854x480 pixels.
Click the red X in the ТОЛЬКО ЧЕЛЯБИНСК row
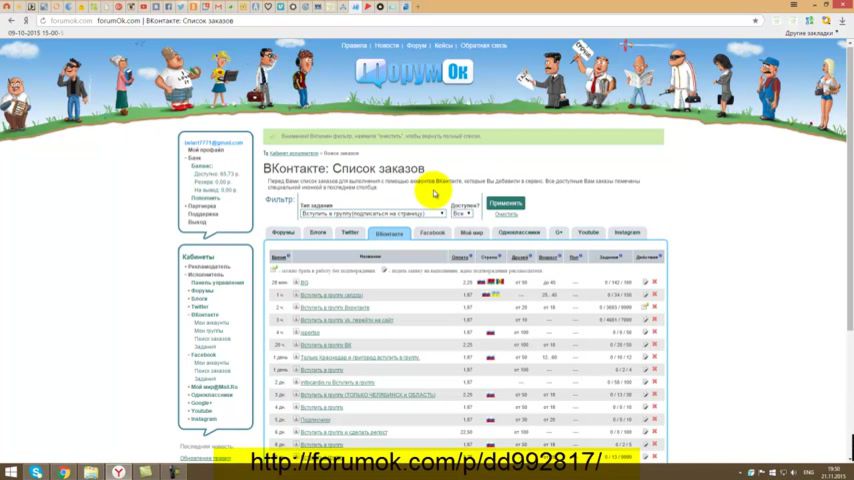coord(655,394)
